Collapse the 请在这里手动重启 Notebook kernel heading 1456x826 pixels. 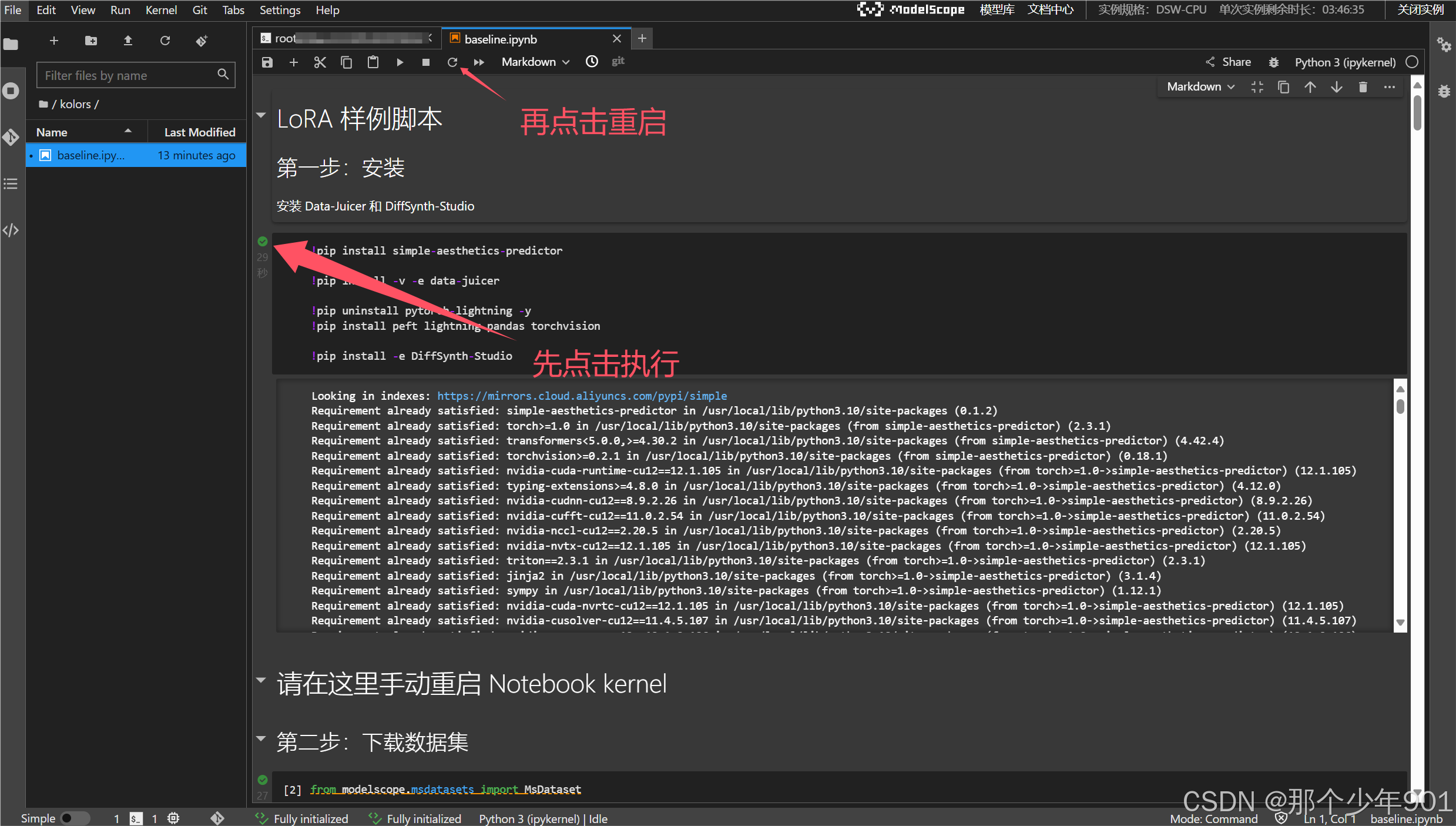tap(261, 680)
